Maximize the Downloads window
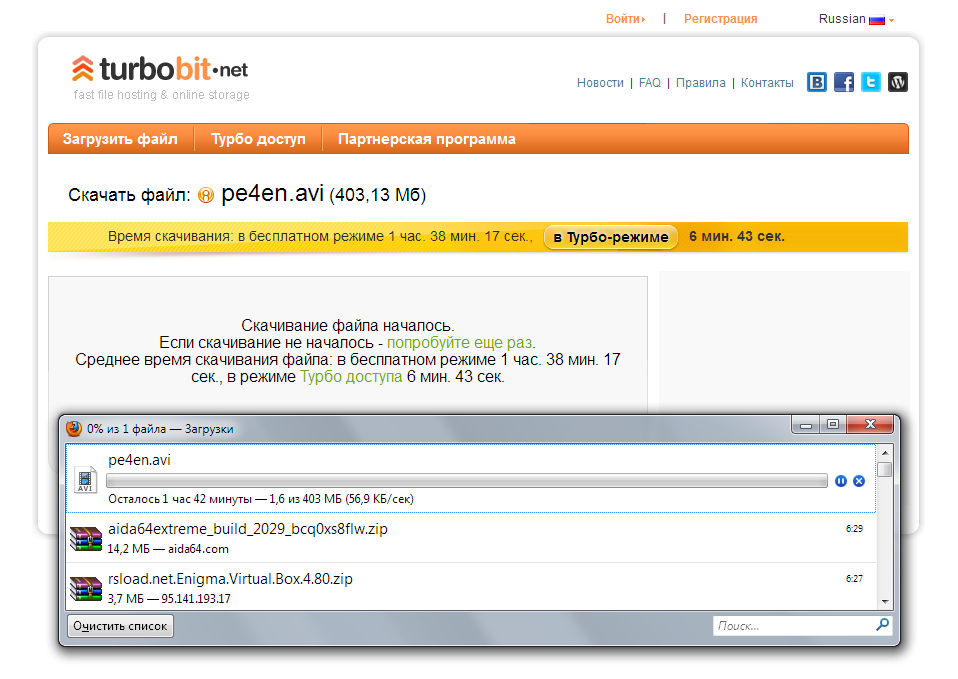Viewport: 958px width, 679px height. (833, 424)
